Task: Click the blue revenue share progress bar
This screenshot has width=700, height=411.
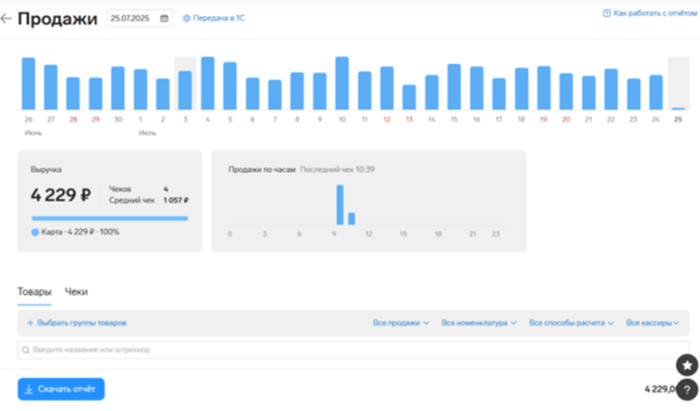Action: tap(110, 219)
